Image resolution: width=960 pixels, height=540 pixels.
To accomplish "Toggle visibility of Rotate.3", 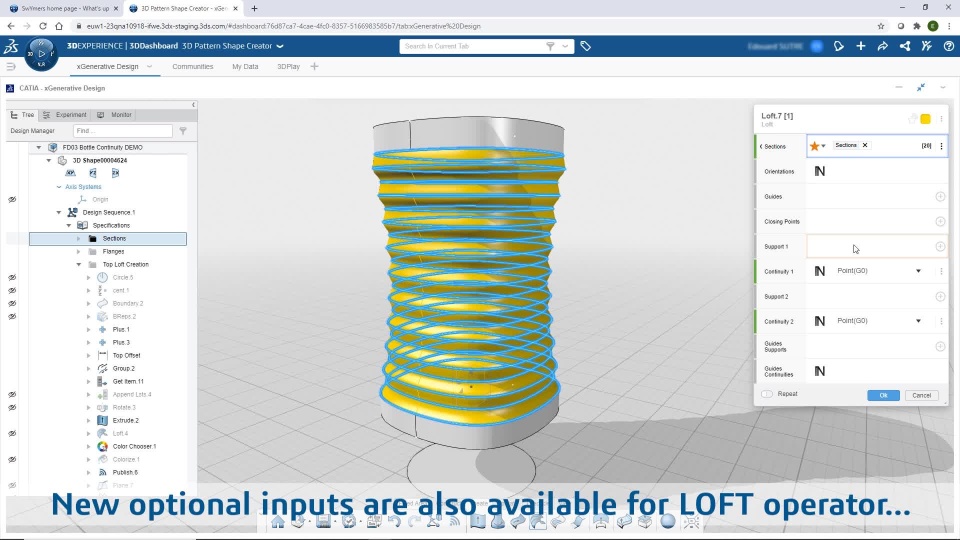I will [12, 408].
